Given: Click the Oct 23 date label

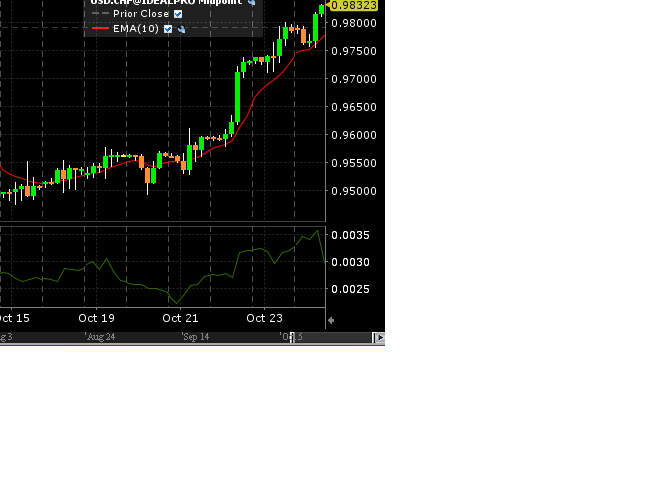Looking at the screenshot, I should point(264,318).
